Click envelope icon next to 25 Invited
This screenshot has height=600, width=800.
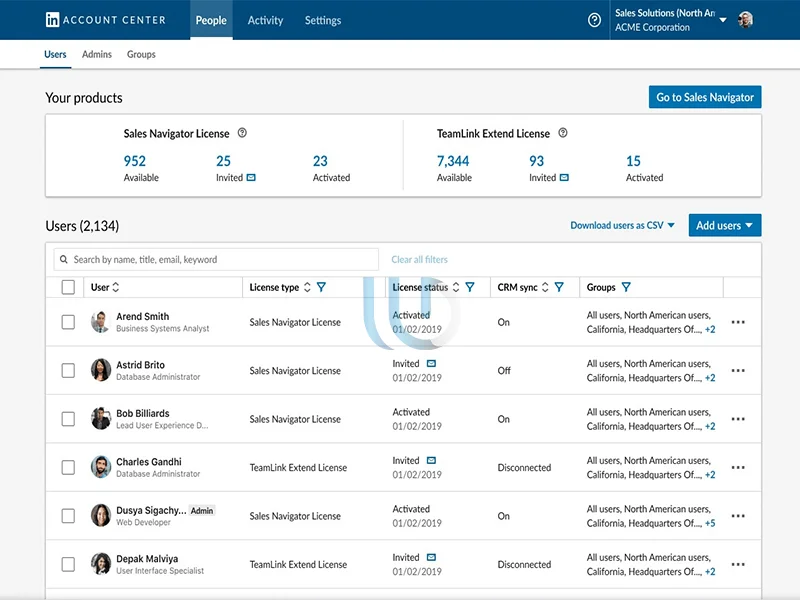[x=251, y=178]
